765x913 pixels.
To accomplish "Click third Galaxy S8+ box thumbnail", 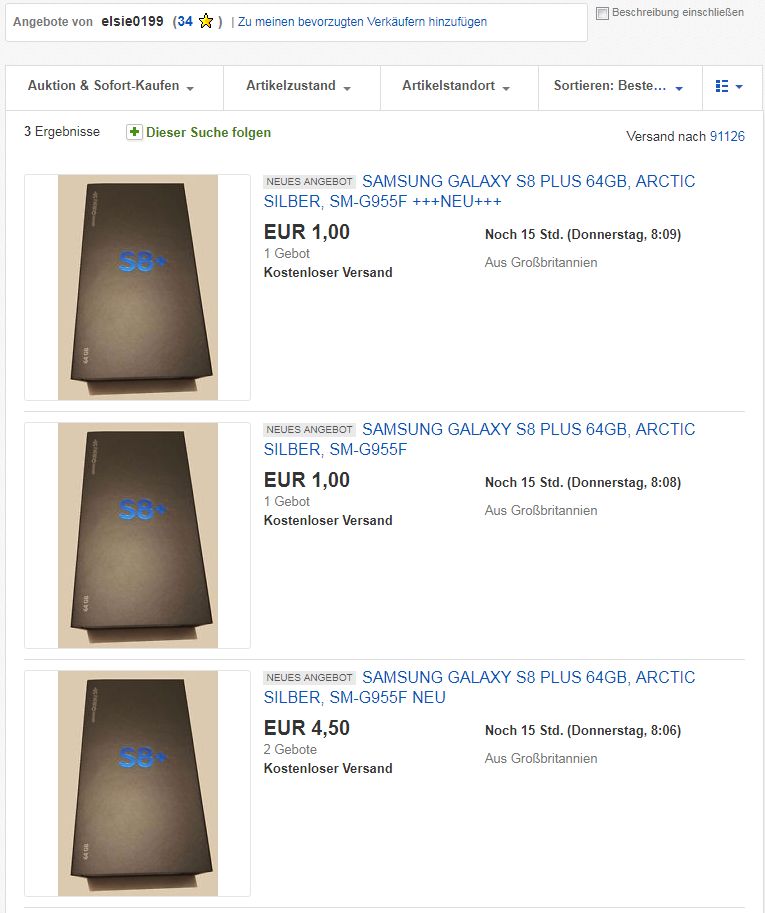I will (137, 783).
